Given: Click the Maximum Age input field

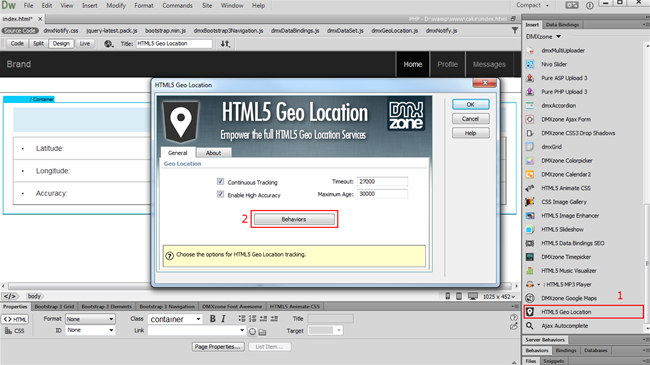Looking at the screenshot, I should coord(382,194).
